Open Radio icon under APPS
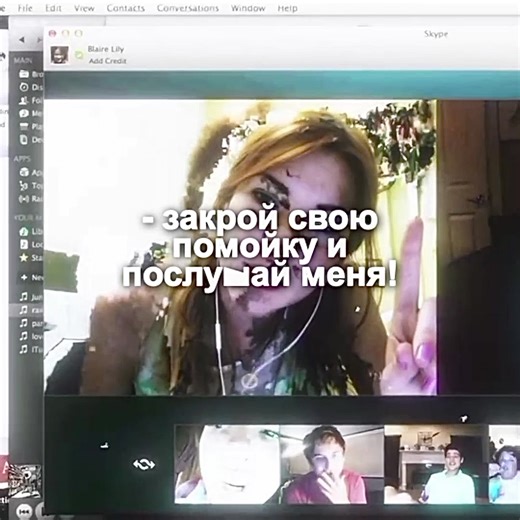 (23, 199)
